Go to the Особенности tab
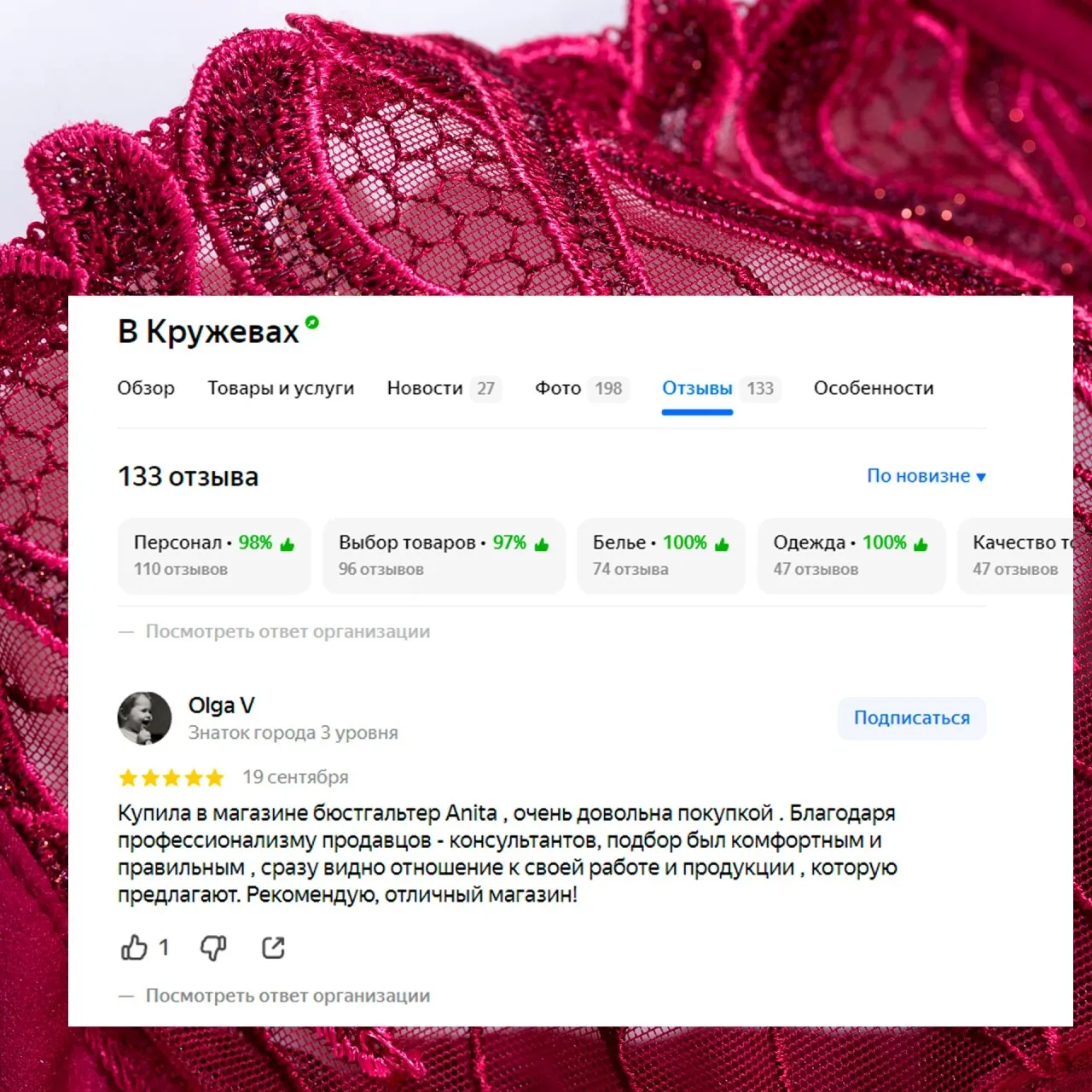The height and width of the screenshot is (1092, 1092). [874, 388]
